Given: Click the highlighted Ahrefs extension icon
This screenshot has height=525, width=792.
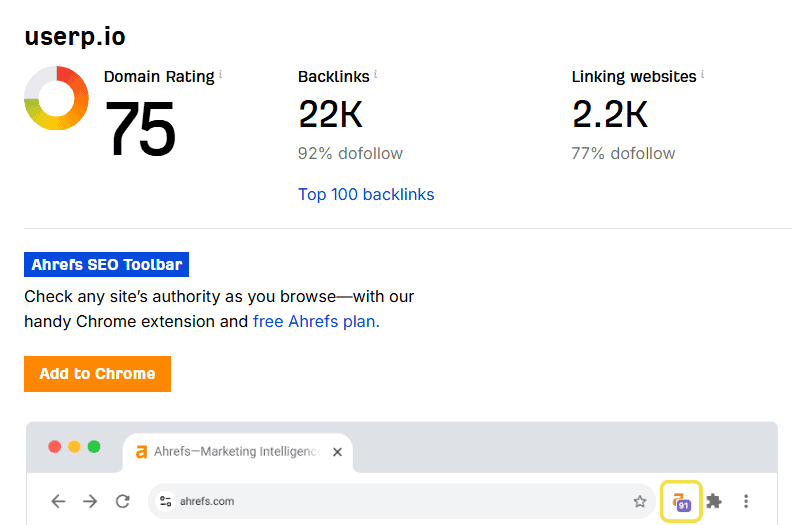Looking at the screenshot, I should [x=681, y=501].
